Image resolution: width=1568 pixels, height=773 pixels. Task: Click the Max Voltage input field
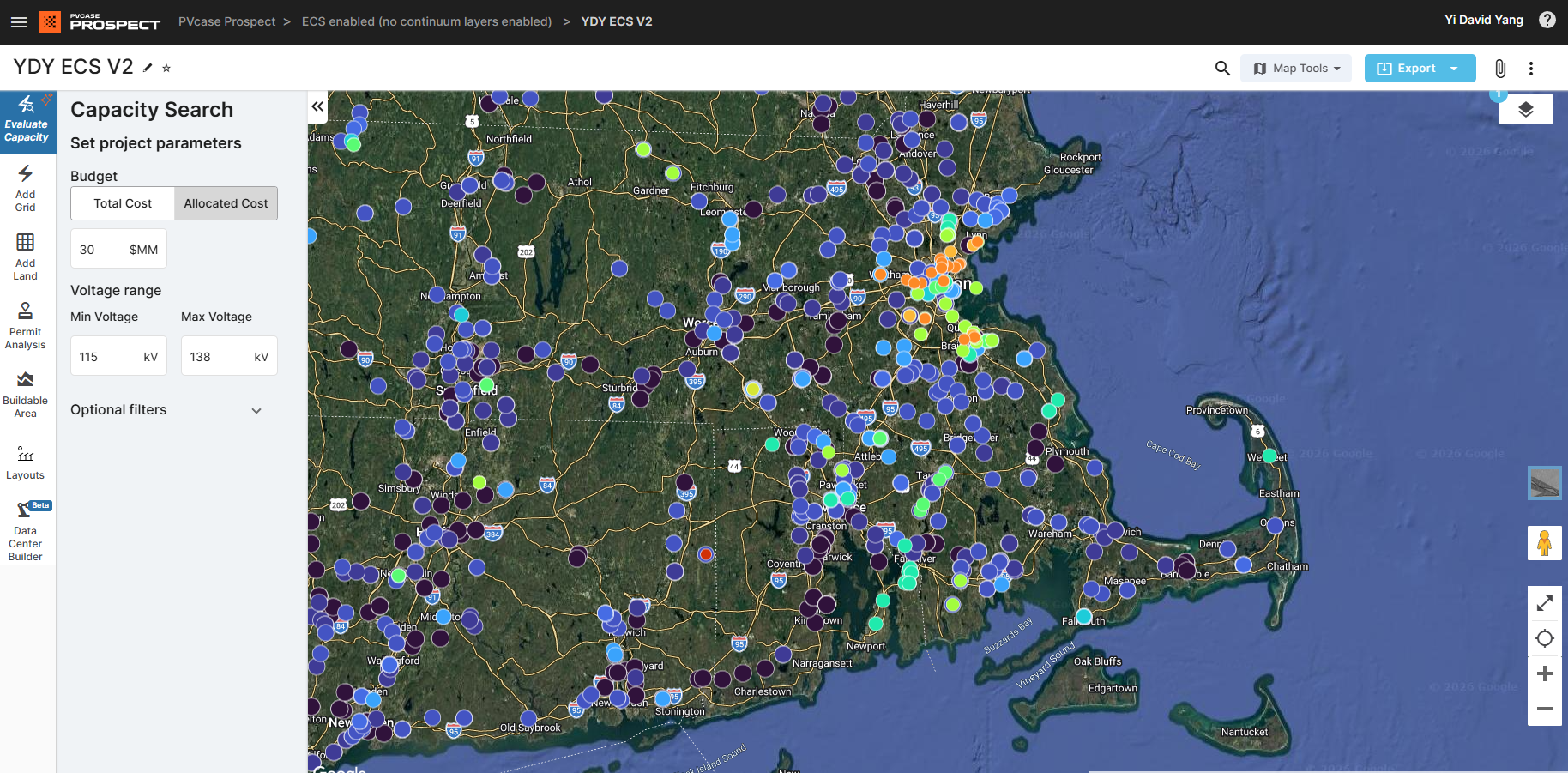(229, 356)
